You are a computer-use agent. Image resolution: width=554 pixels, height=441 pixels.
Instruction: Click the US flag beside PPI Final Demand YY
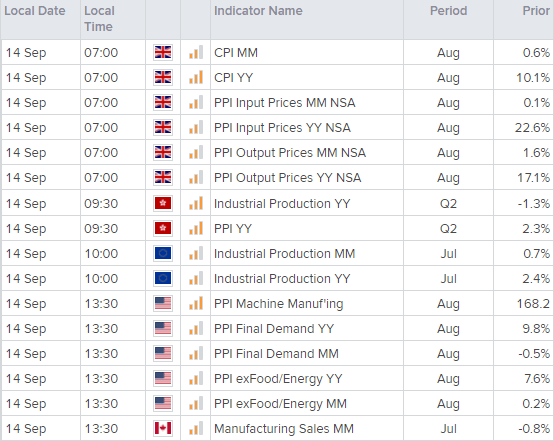(x=163, y=329)
